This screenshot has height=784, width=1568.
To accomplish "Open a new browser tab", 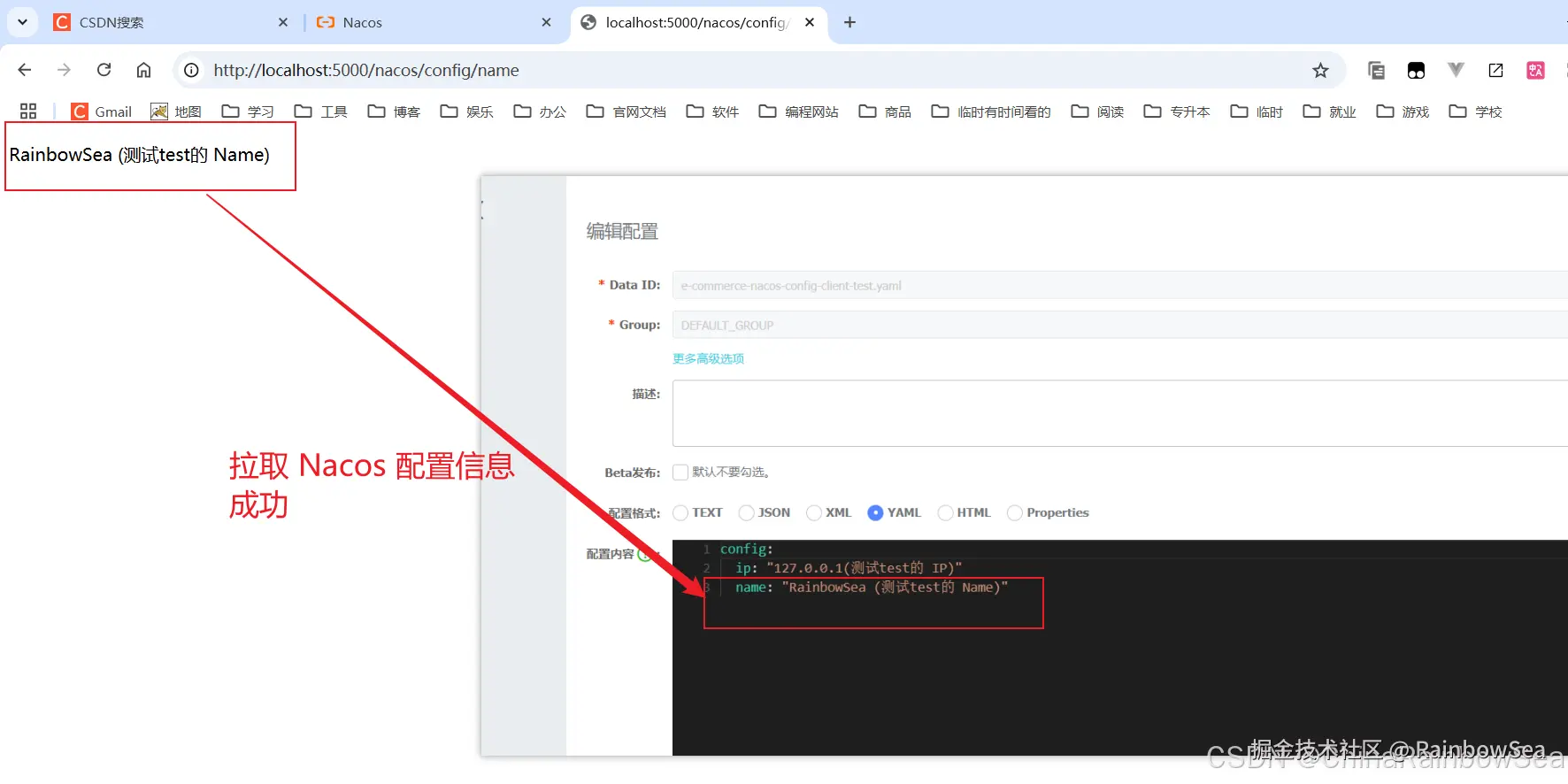I will click(849, 22).
